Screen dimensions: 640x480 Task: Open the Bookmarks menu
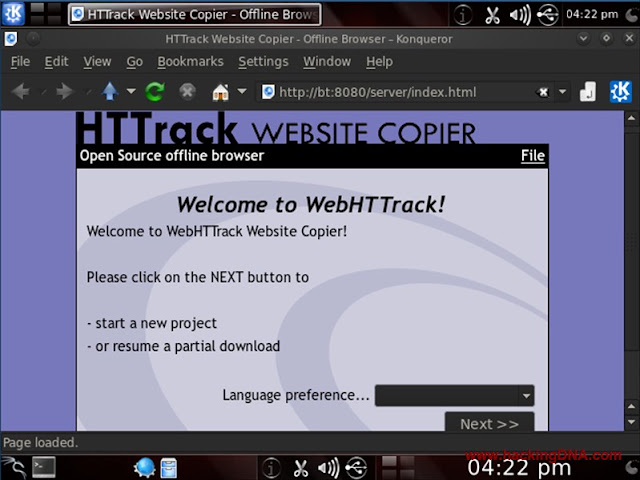click(x=190, y=62)
